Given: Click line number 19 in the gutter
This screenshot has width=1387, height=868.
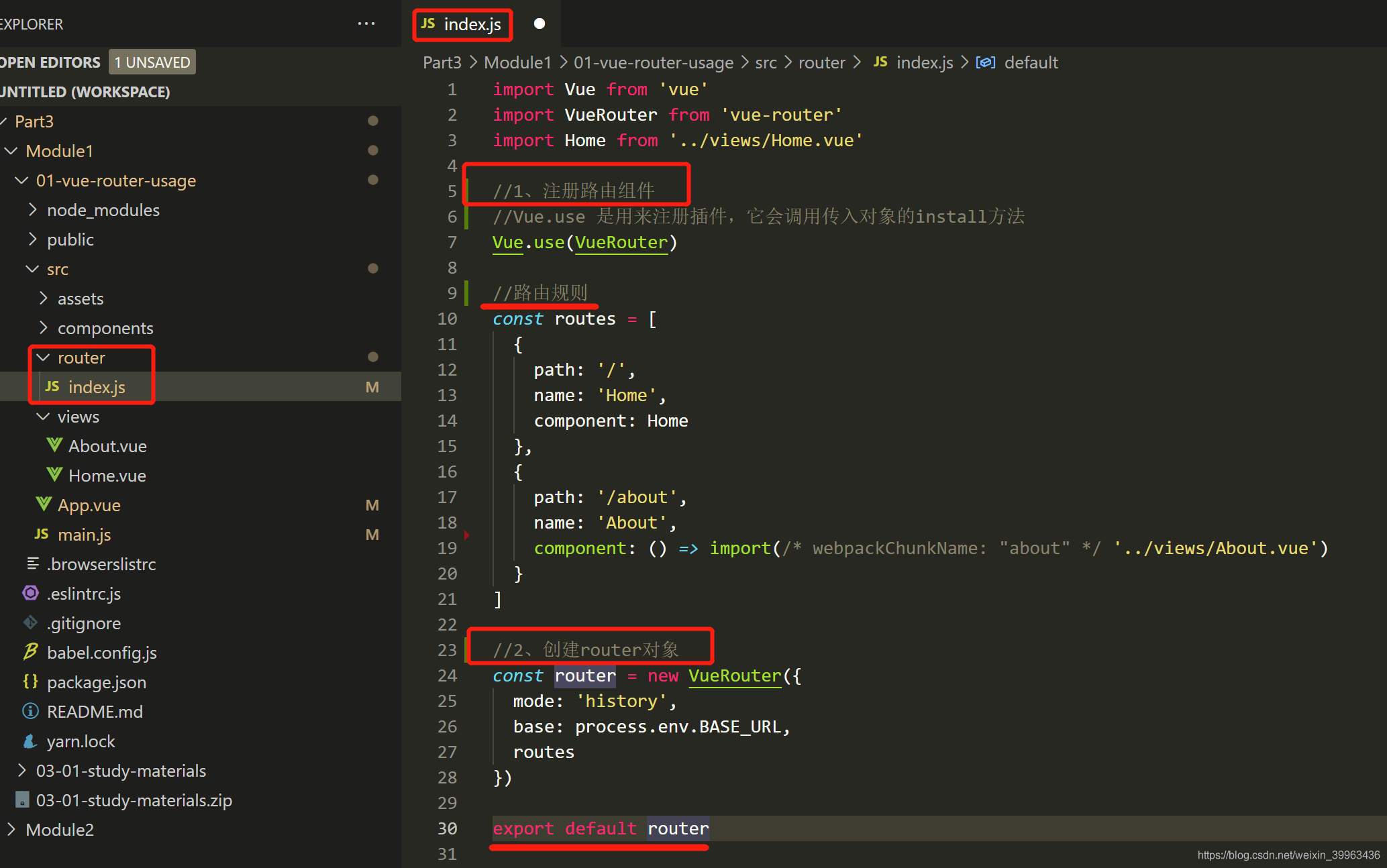Looking at the screenshot, I should click(x=447, y=548).
